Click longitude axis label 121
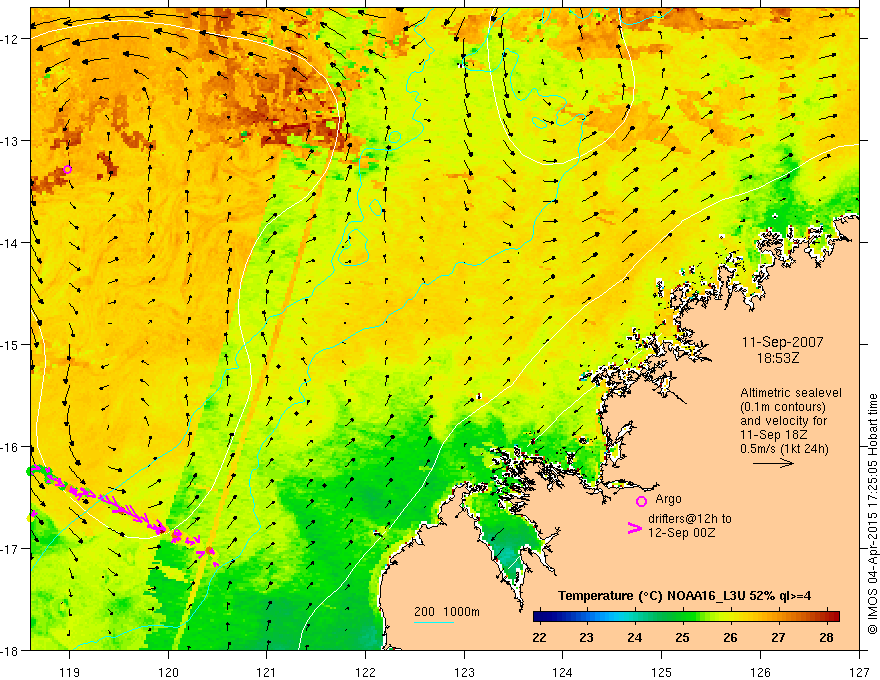 267,672
